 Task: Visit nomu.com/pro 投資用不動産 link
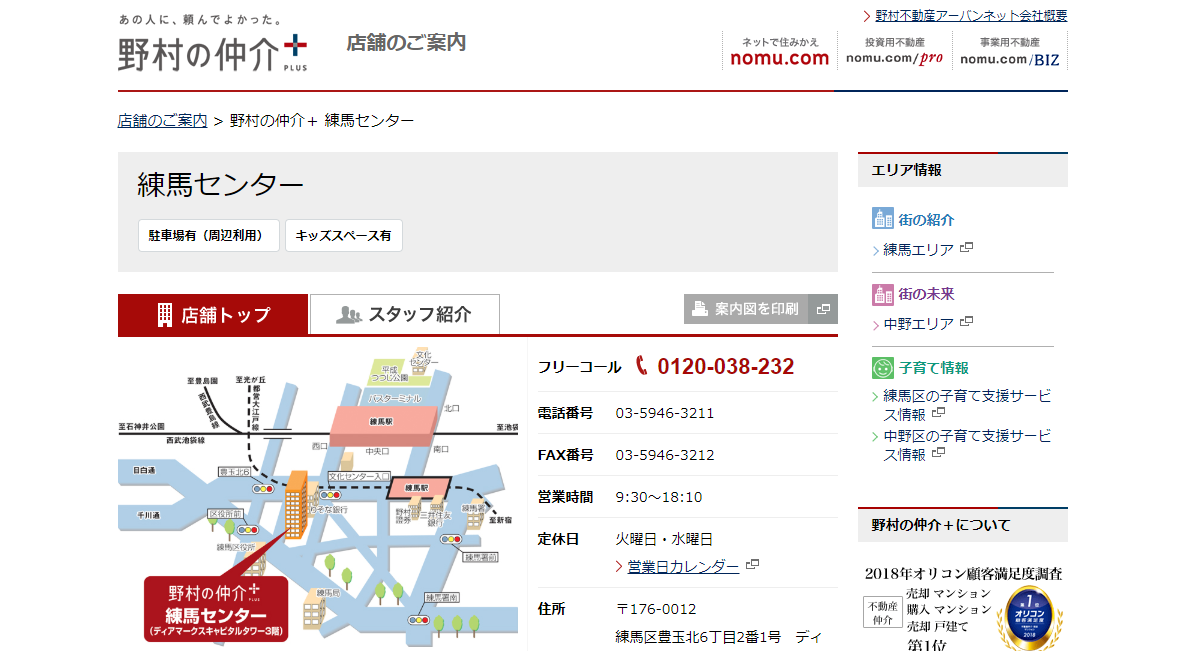894,51
